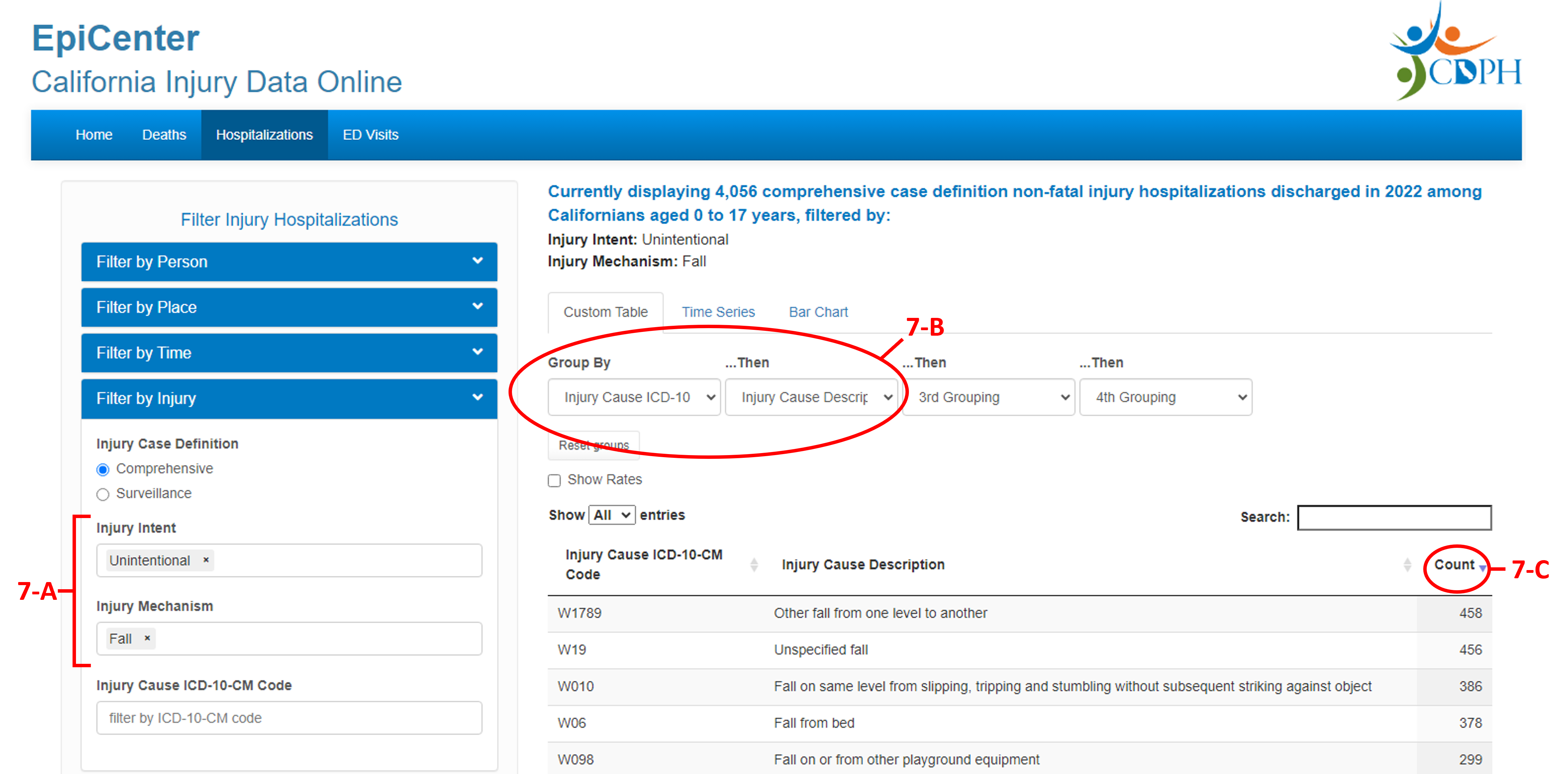Expand the Filter by Person panel
The width and height of the screenshot is (1568, 774).
(x=288, y=262)
